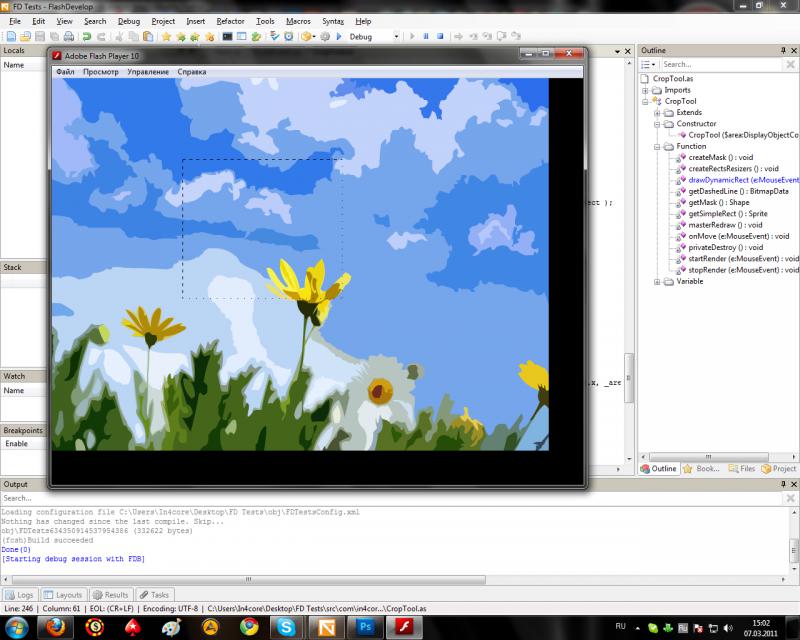Screen dimensions: 800x640
Task: Collapse the Function folder node
Action: click(x=657, y=146)
